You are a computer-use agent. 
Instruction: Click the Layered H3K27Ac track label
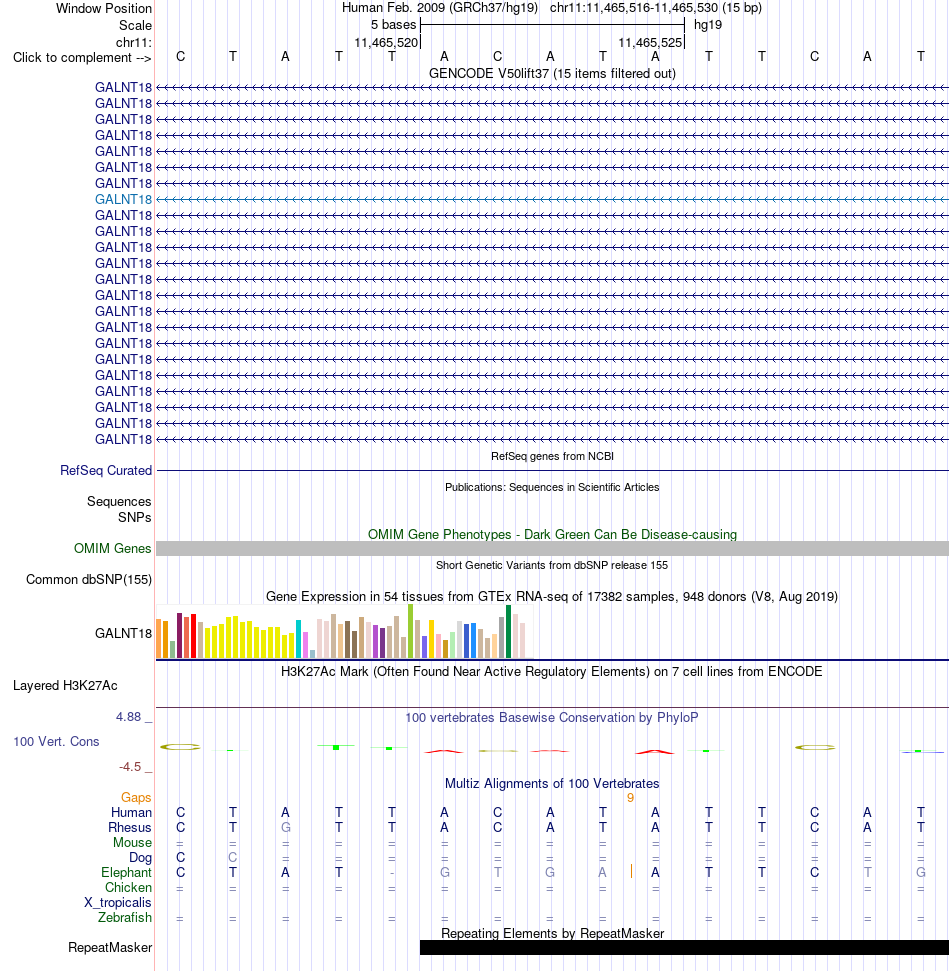(x=65, y=686)
